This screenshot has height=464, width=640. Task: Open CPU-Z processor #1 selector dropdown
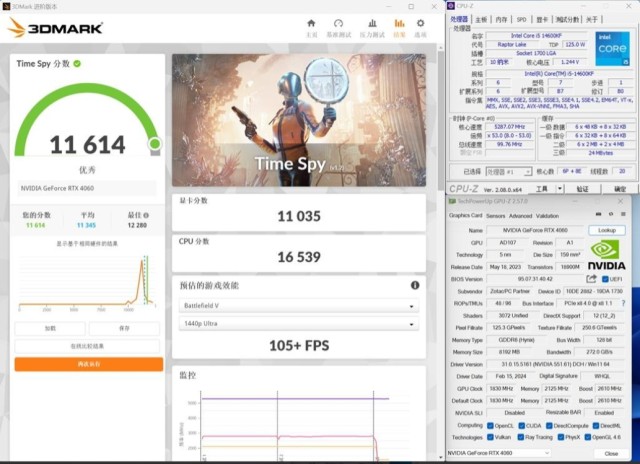point(509,172)
